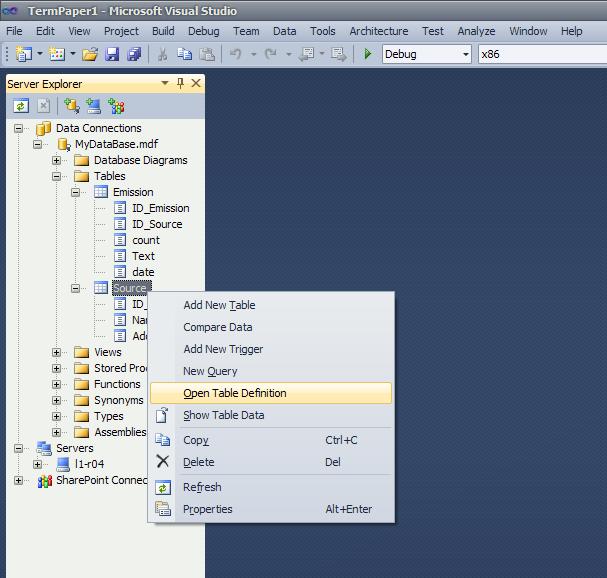Image resolution: width=607 pixels, height=578 pixels.
Task: Choose Copy in the context menu
Action: [x=271, y=440]
